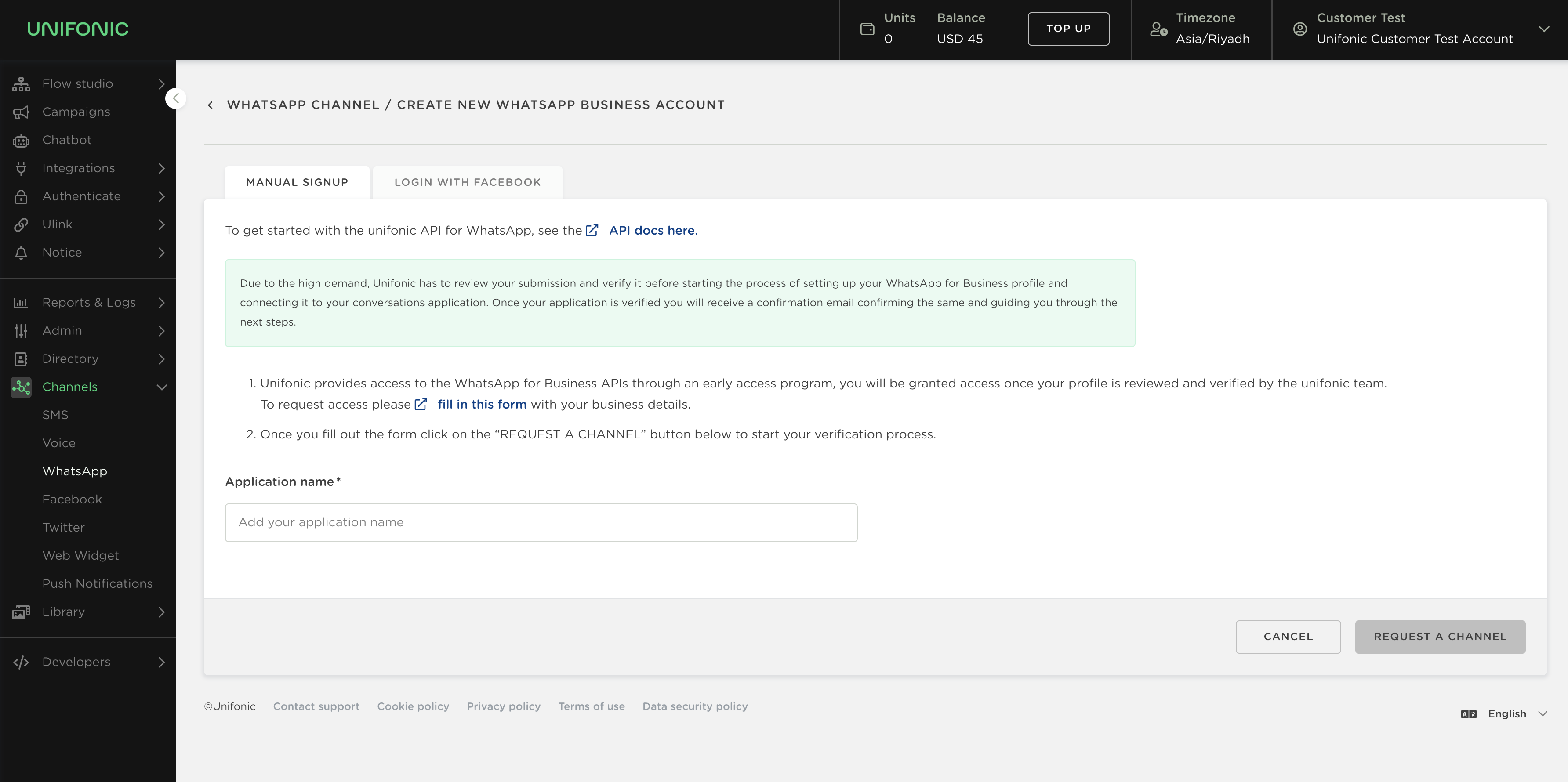Screen dimensions: 1568x782
Task: Collapse the sidebar with round arrow button
Action: point(175,98)
